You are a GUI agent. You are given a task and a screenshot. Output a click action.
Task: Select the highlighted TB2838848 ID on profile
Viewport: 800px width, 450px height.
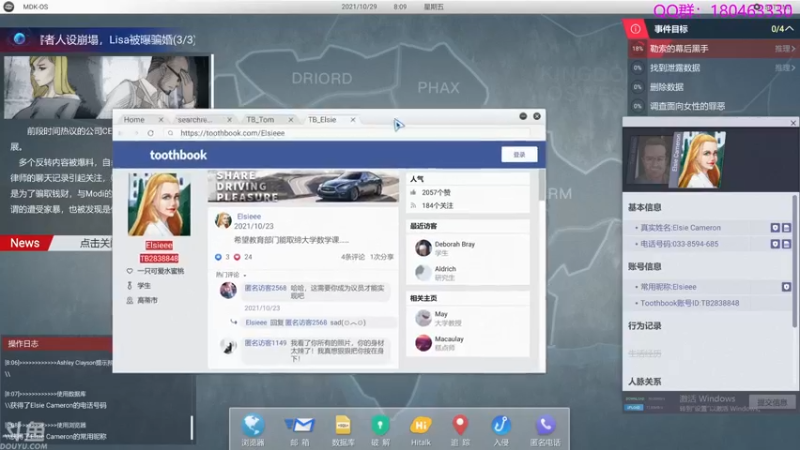point(159,259)
